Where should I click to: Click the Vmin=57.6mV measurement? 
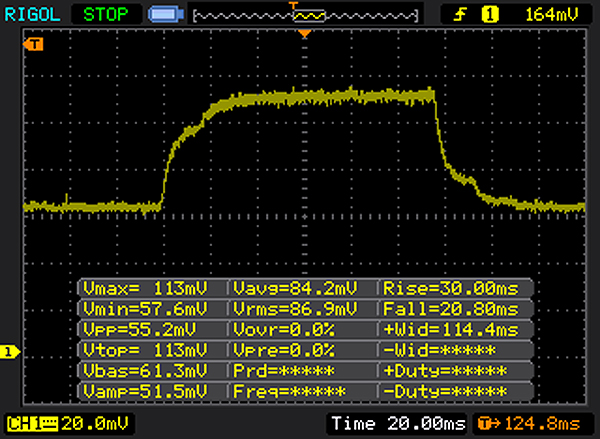[145, 309]
